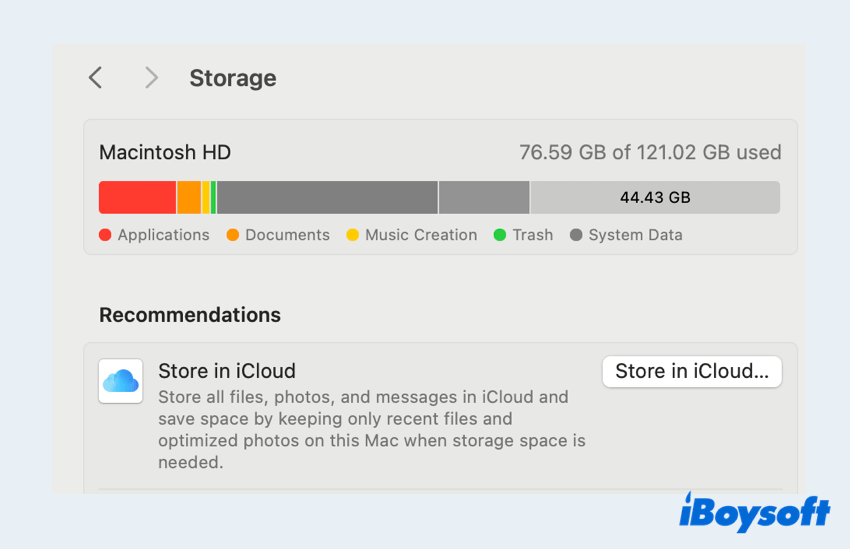Click the red Applications legend dot
850x549 pixels.
[x=105, y=235]
